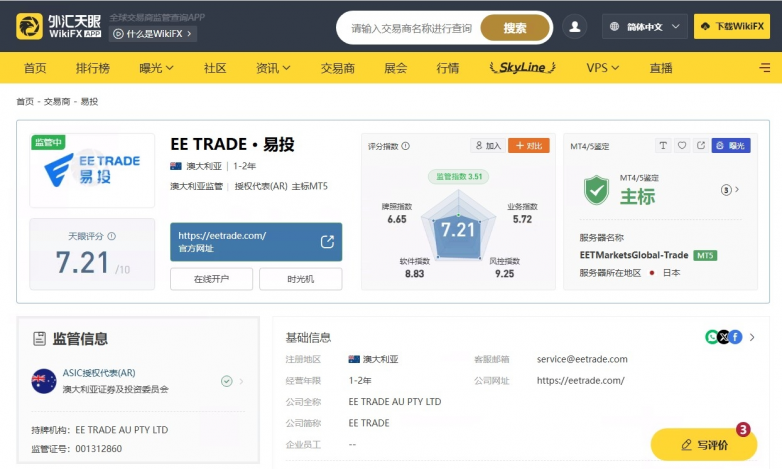The height and width of the screenshot is (469, 782).
Task: Click the broker name search input field
Action: 411,28
